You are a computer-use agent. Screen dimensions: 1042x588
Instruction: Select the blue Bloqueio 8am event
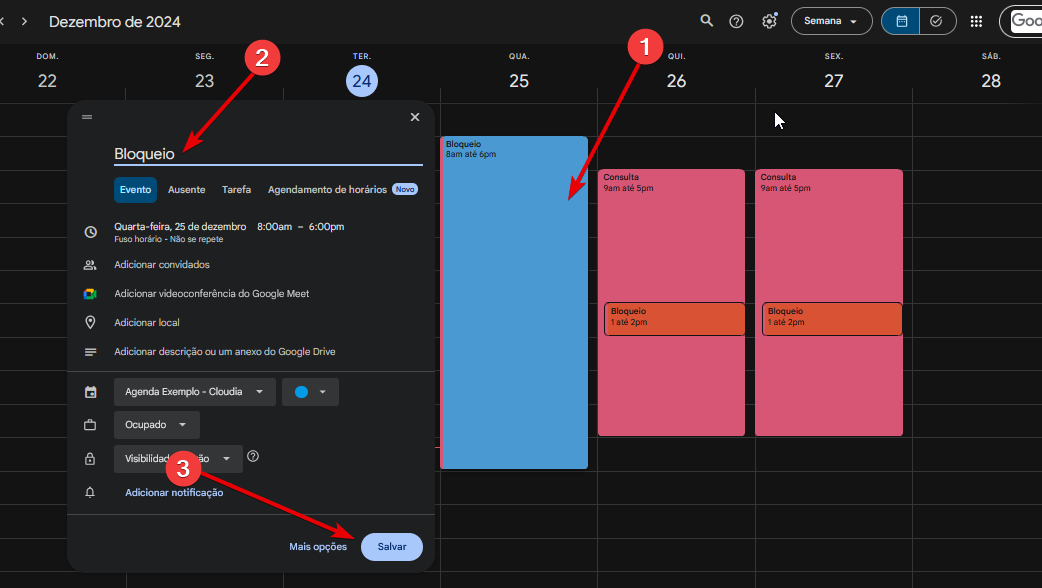[x=514, y=302]
